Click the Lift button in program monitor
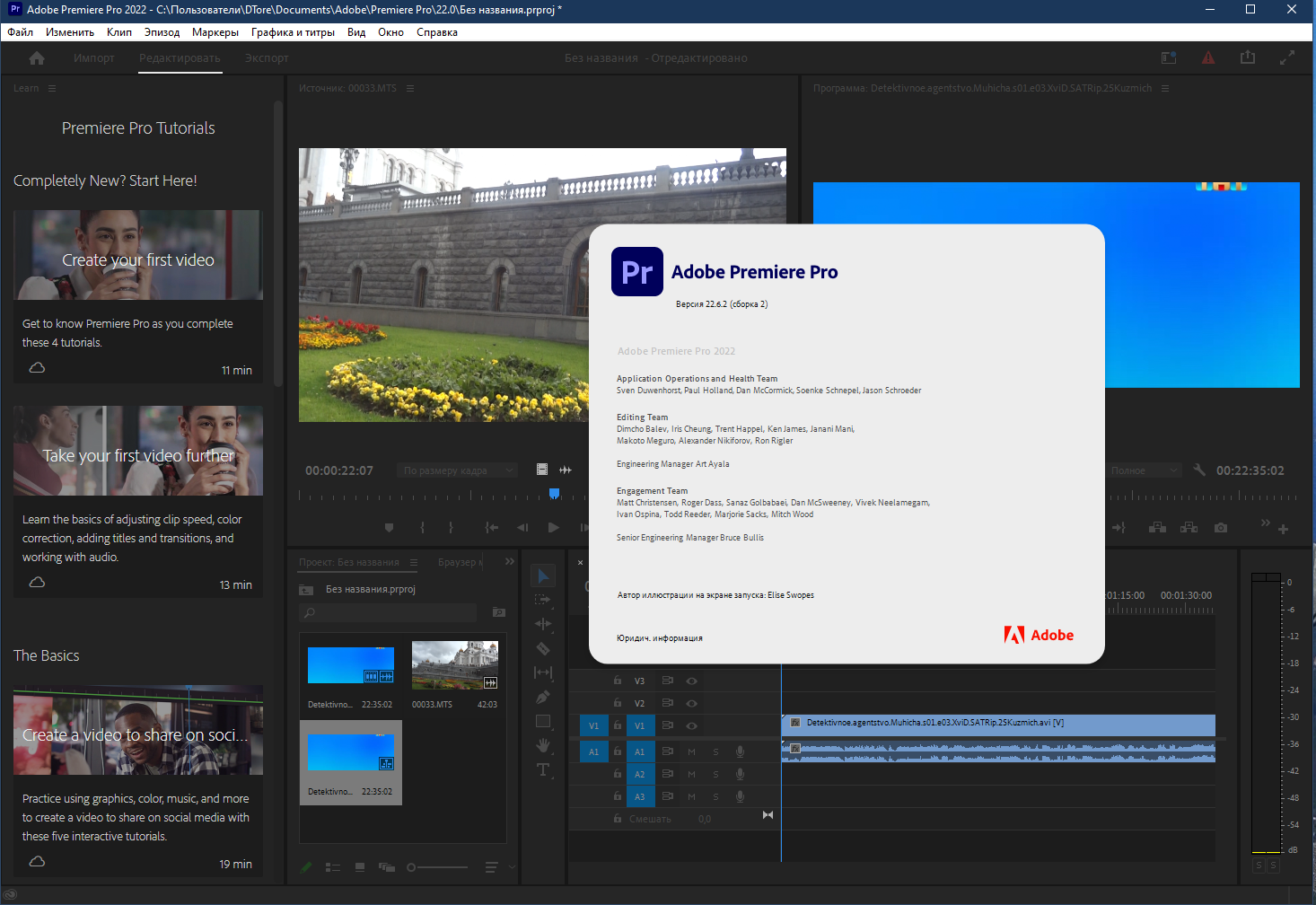Viewport: 1316px width, 905px height. [x=1158, y=528]
